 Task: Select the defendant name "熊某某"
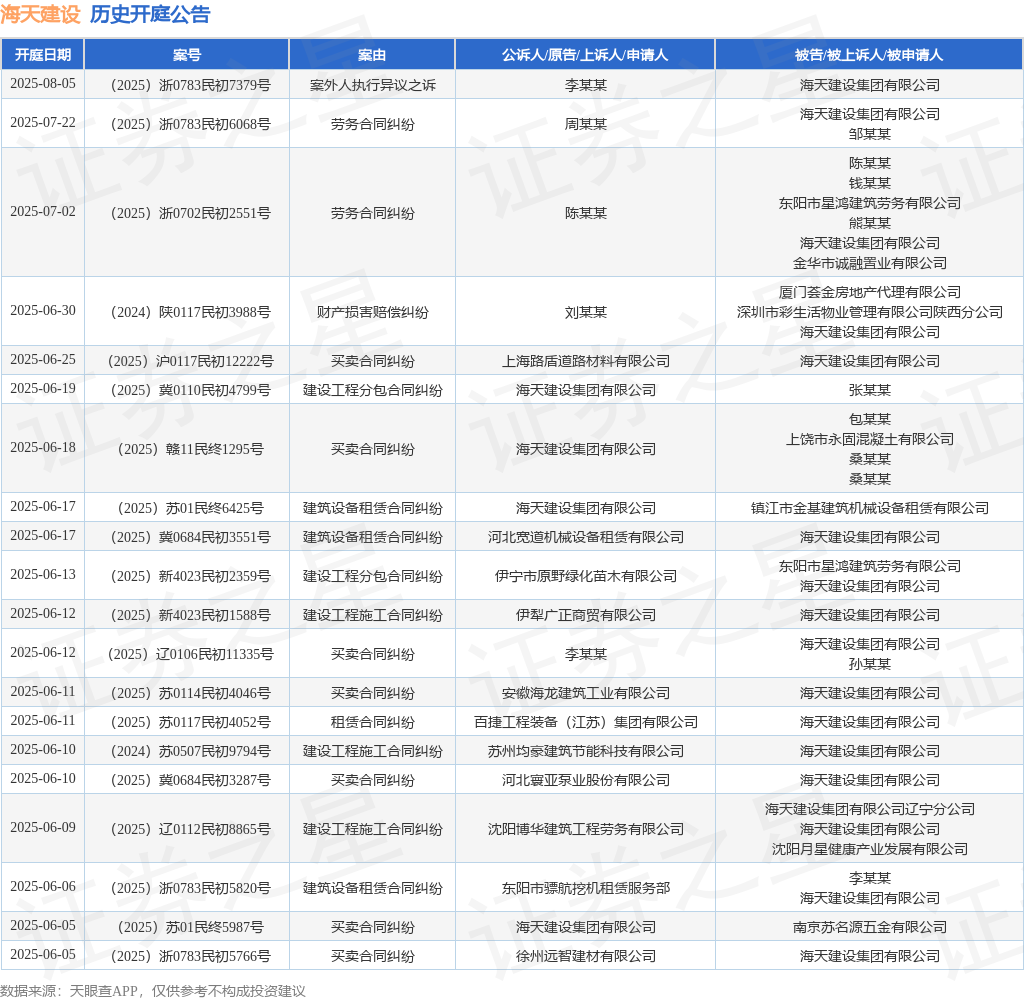pyautogui.click(x=869, y=223)
